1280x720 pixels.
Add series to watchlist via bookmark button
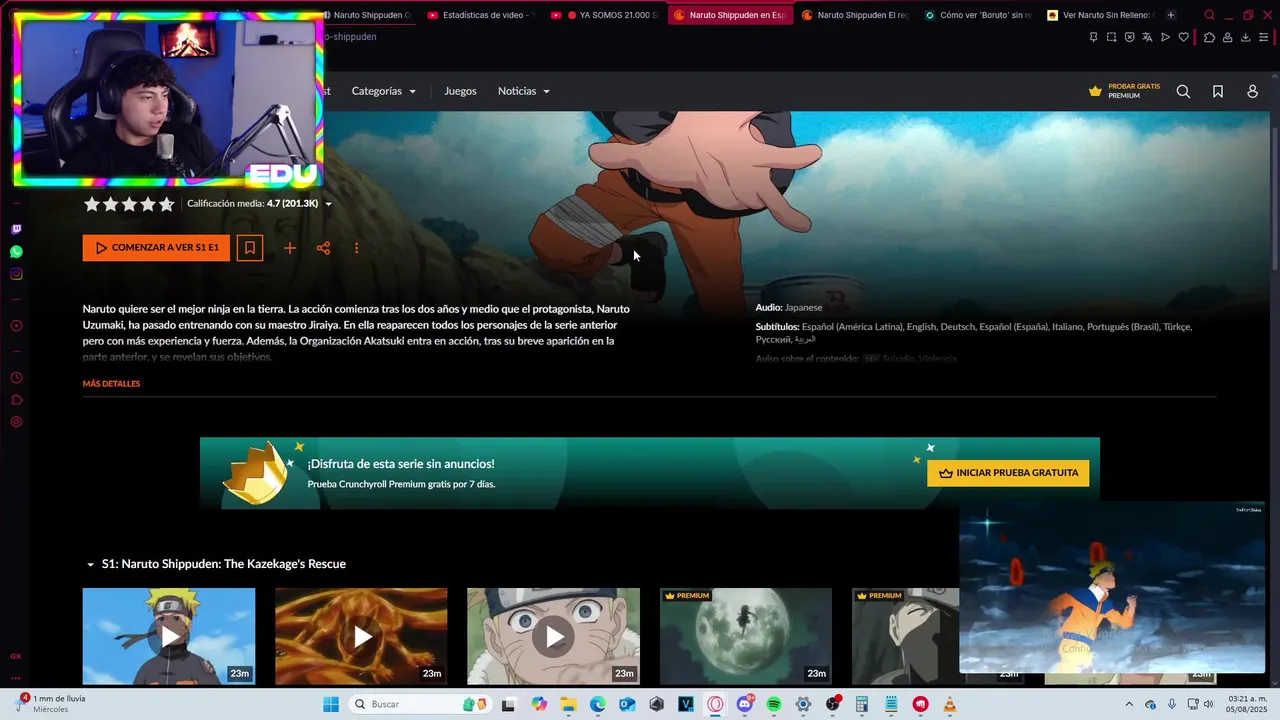click(x=250, y=248)
